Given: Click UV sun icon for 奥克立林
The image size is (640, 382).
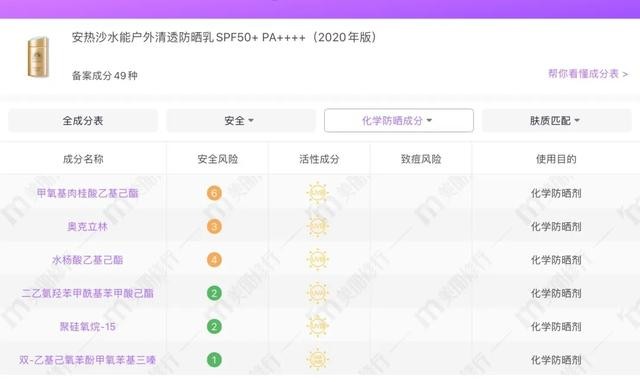Looking at the screenshot, I should [318, 226].
